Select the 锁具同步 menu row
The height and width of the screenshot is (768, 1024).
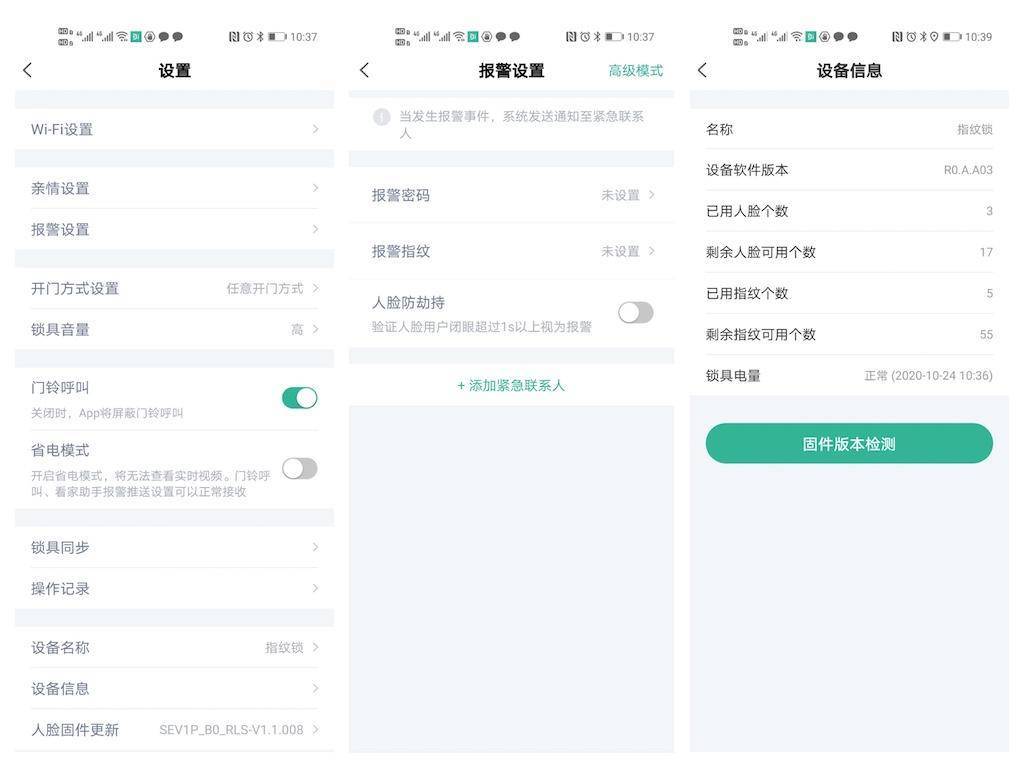coord(174,547)
